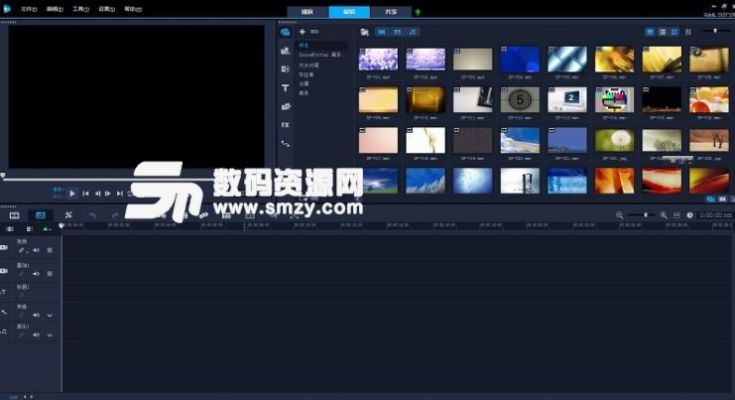Select the color bars test pattern thumbnail
The height and width of the screenshot is (400, 735).
[x=614, y=99]
